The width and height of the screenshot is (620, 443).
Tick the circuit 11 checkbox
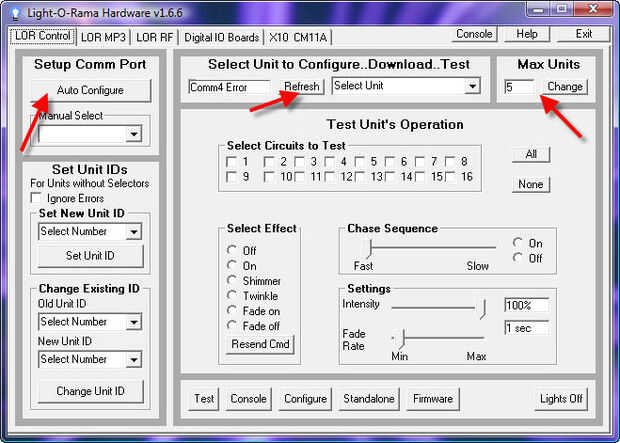(299, 177)
